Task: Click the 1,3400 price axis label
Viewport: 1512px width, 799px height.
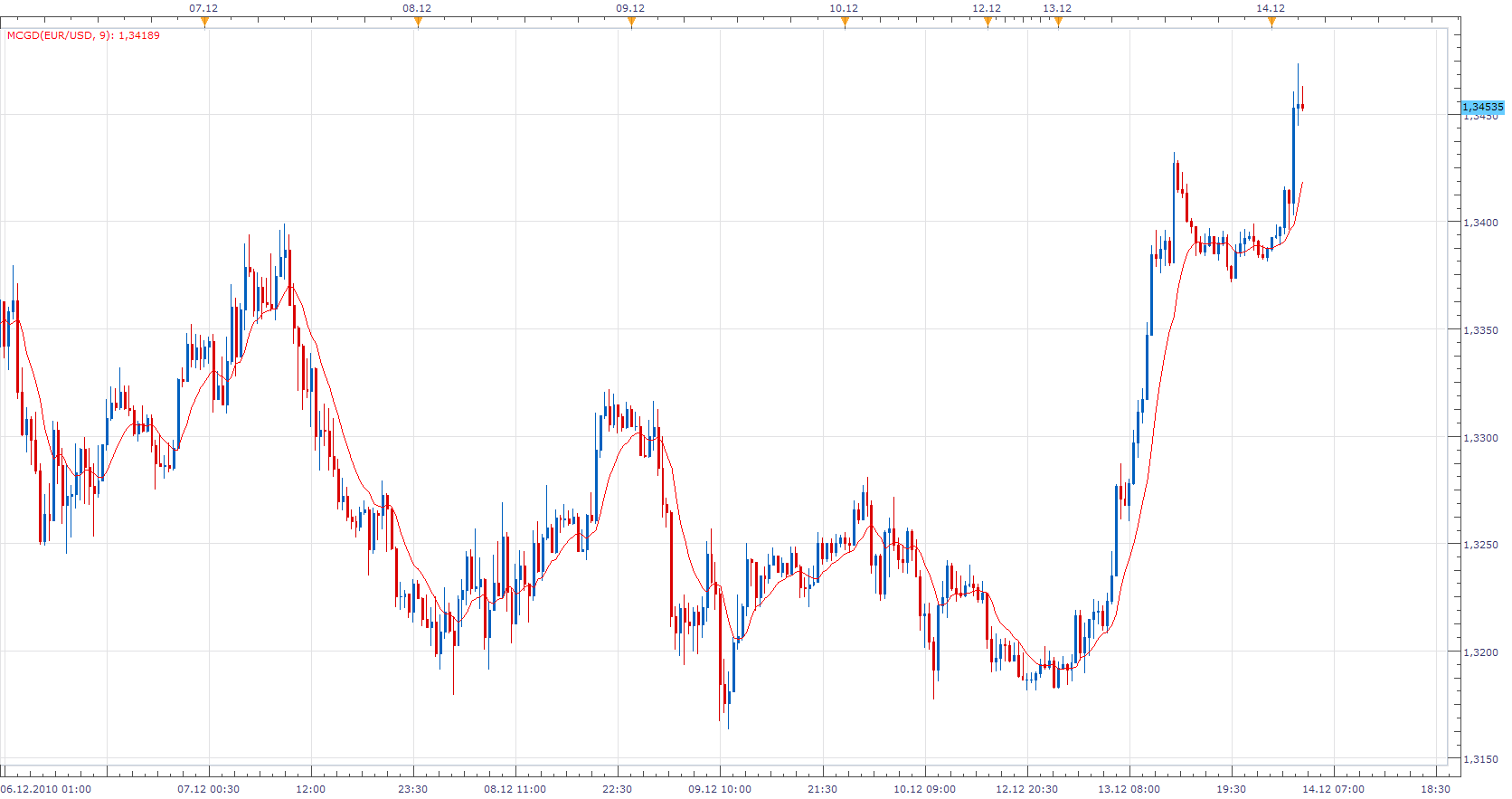Action: [x=1480, y=223]
